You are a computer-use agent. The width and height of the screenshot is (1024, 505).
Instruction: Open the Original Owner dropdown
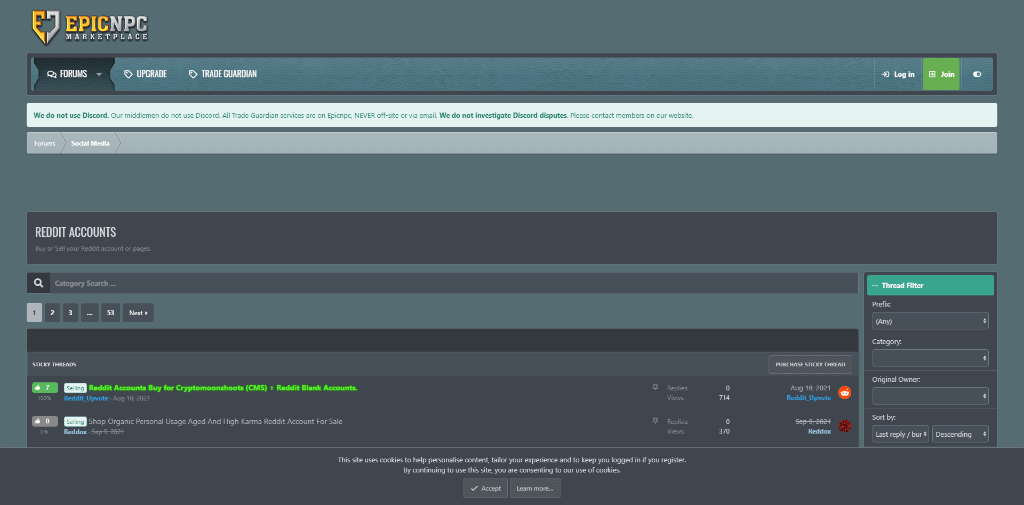[930, 396]
